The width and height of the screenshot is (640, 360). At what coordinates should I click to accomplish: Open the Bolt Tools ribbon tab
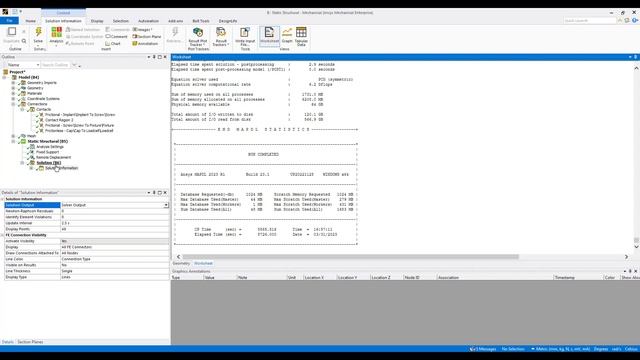(201, 21)
